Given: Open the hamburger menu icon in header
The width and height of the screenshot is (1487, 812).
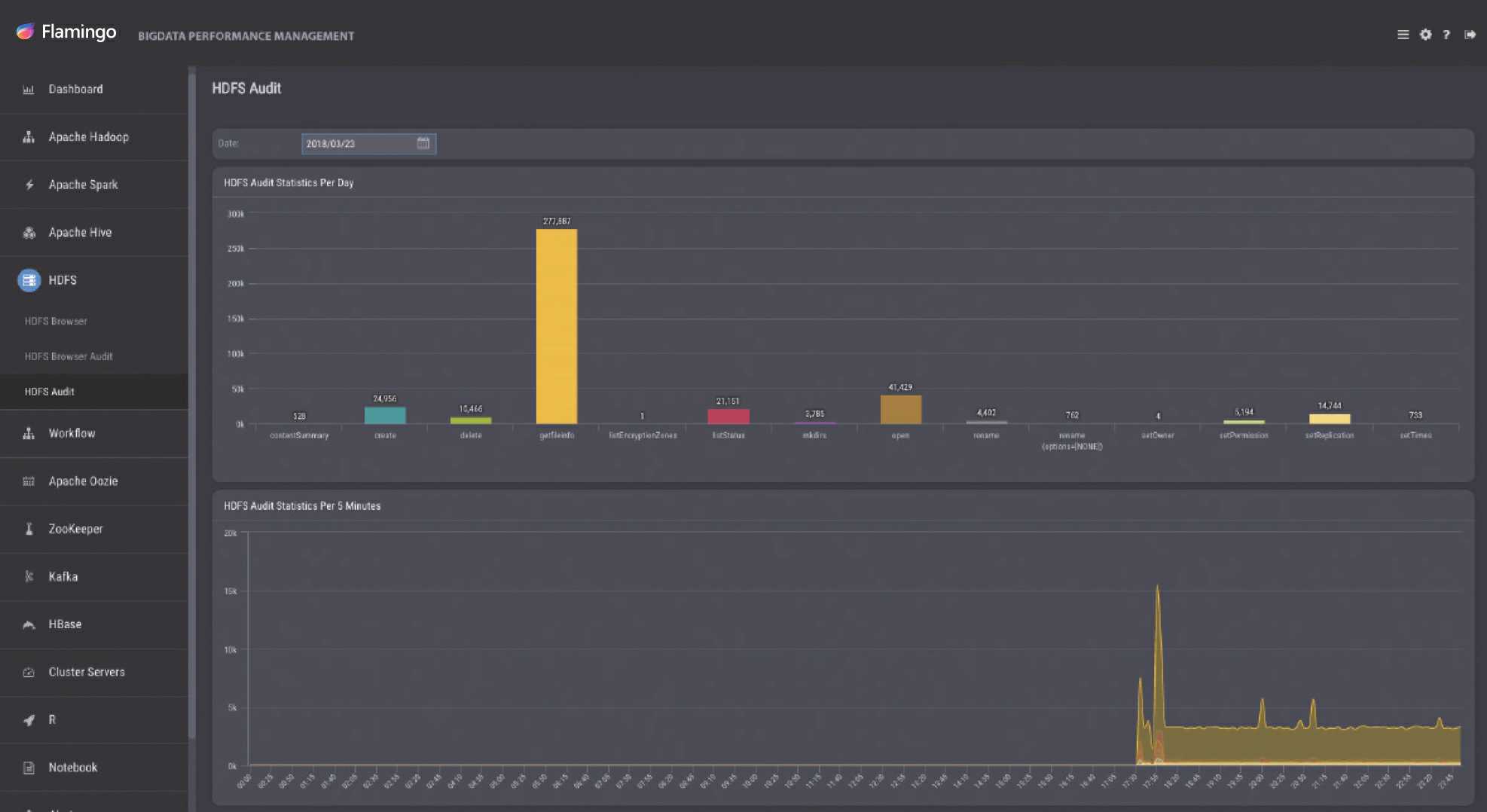Looking at the screenshot, I should [x=1403, y=35].
